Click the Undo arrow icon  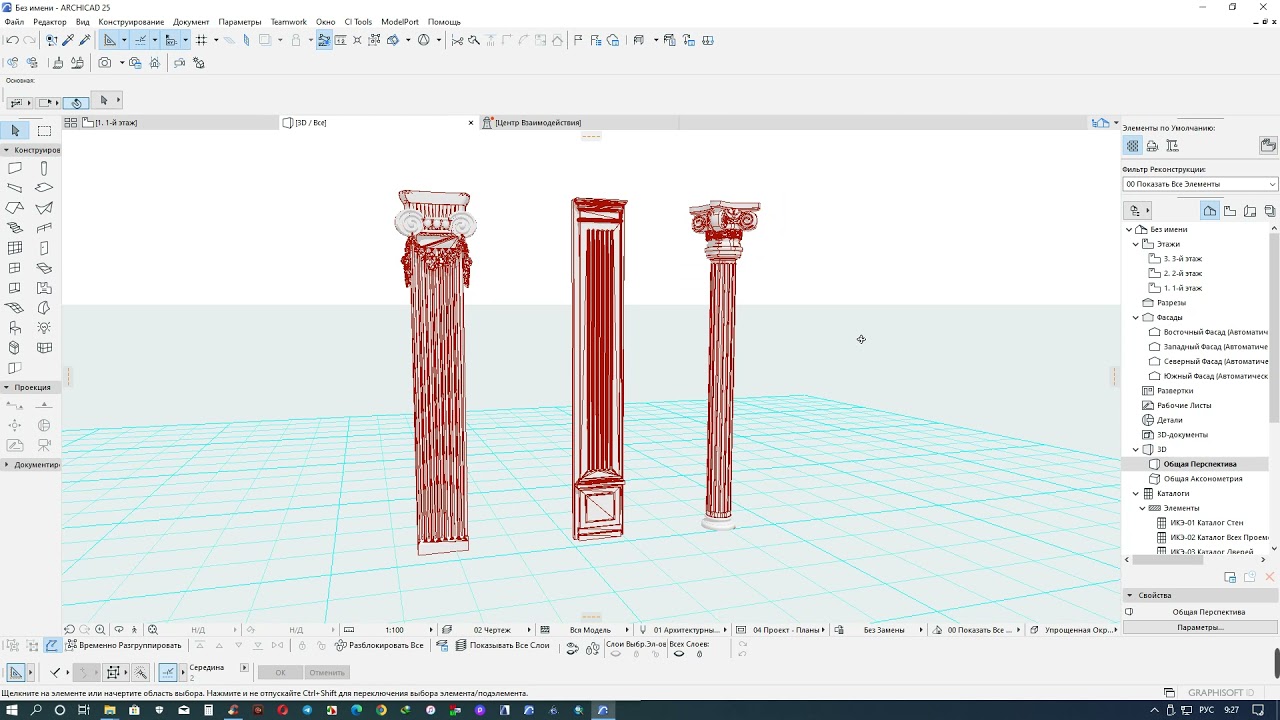pos(12,40)
